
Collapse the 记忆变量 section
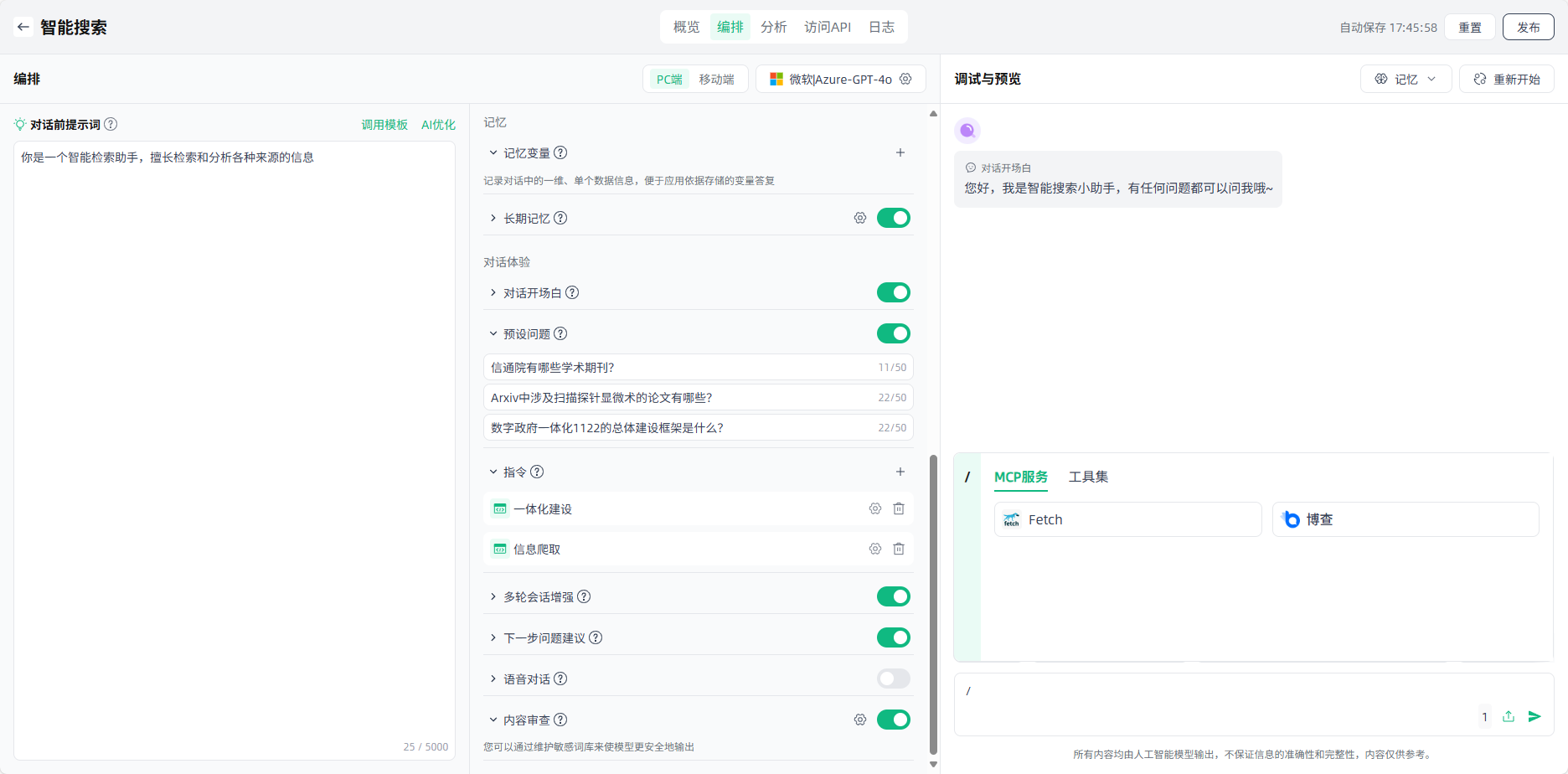coord(493,152)
